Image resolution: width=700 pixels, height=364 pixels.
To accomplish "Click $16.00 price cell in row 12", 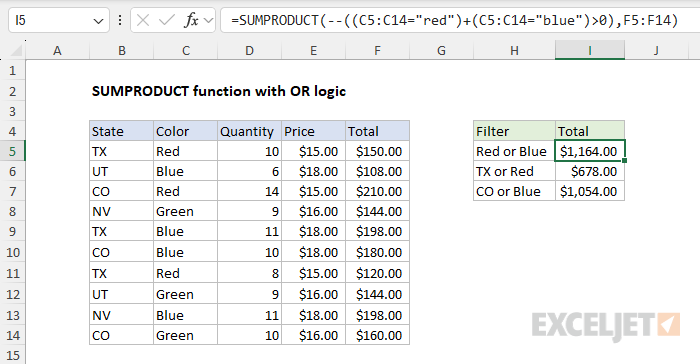I will tap(313, 294).
